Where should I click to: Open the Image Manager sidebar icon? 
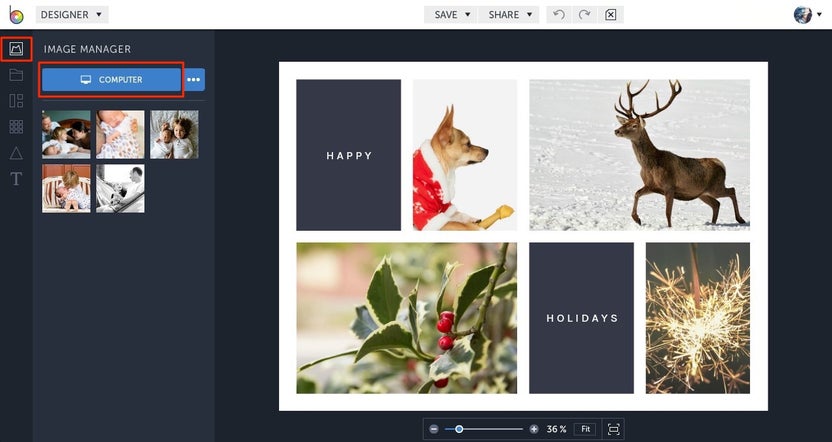click(x=16, y=49)
